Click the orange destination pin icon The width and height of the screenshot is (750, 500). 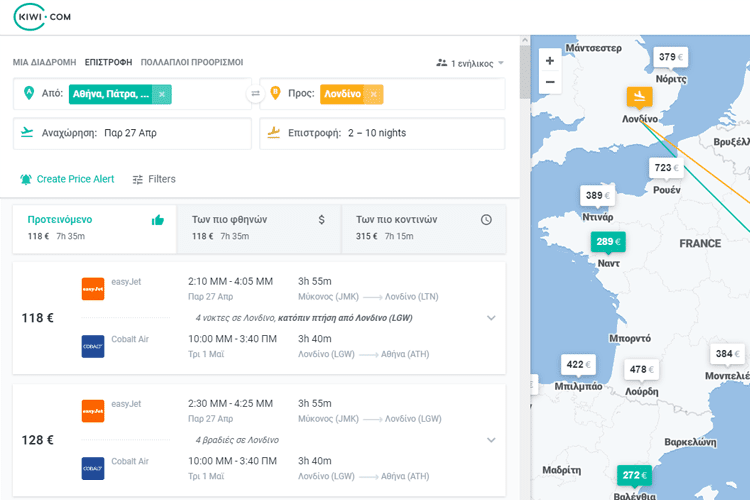pyautogui.click(x=275, y=93)
